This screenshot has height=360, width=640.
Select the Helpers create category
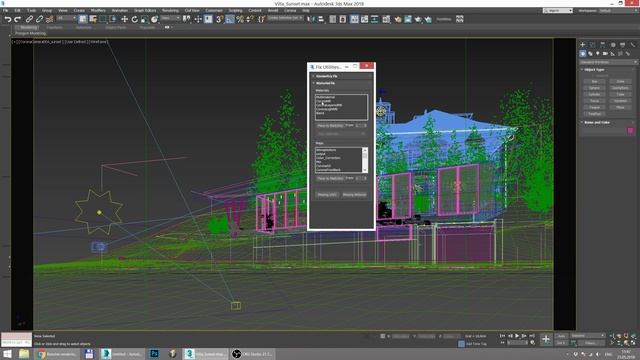click(x=613, y=53)
